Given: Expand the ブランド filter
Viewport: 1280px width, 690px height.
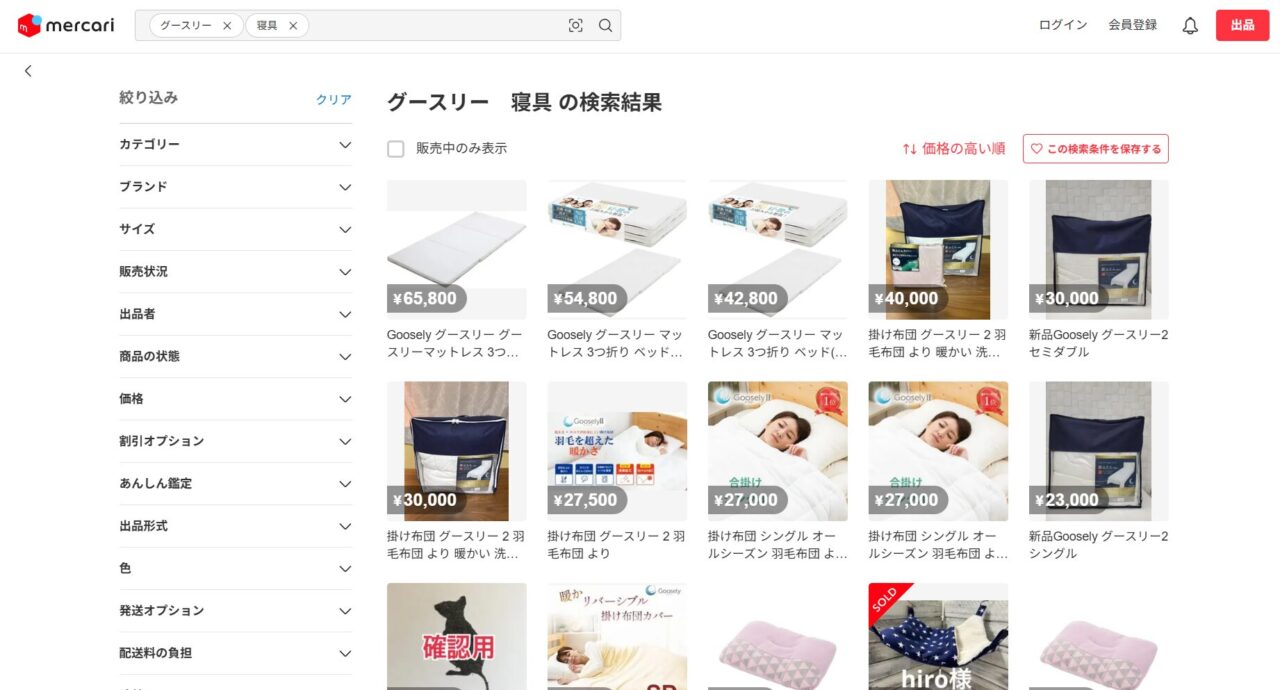Looking at the screenshot, I should click(x=236, y=187).
